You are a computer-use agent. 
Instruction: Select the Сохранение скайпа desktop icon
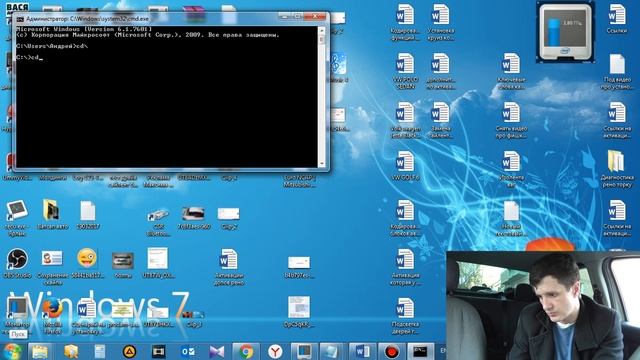tap(52, 267)
